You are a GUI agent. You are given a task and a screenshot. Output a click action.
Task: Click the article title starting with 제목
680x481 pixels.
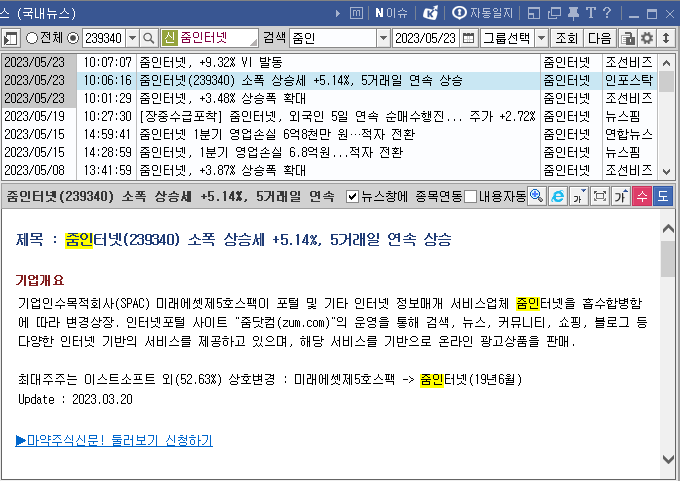click(x=234, y=239)
